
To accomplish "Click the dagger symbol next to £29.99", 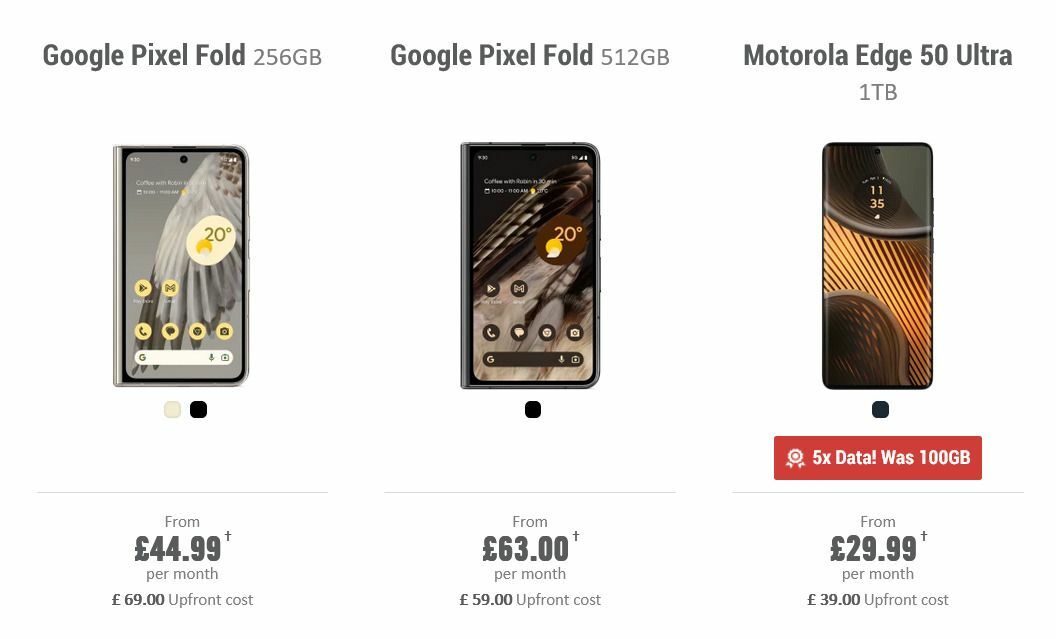I will pyautogui.click(x=922, y=536).
